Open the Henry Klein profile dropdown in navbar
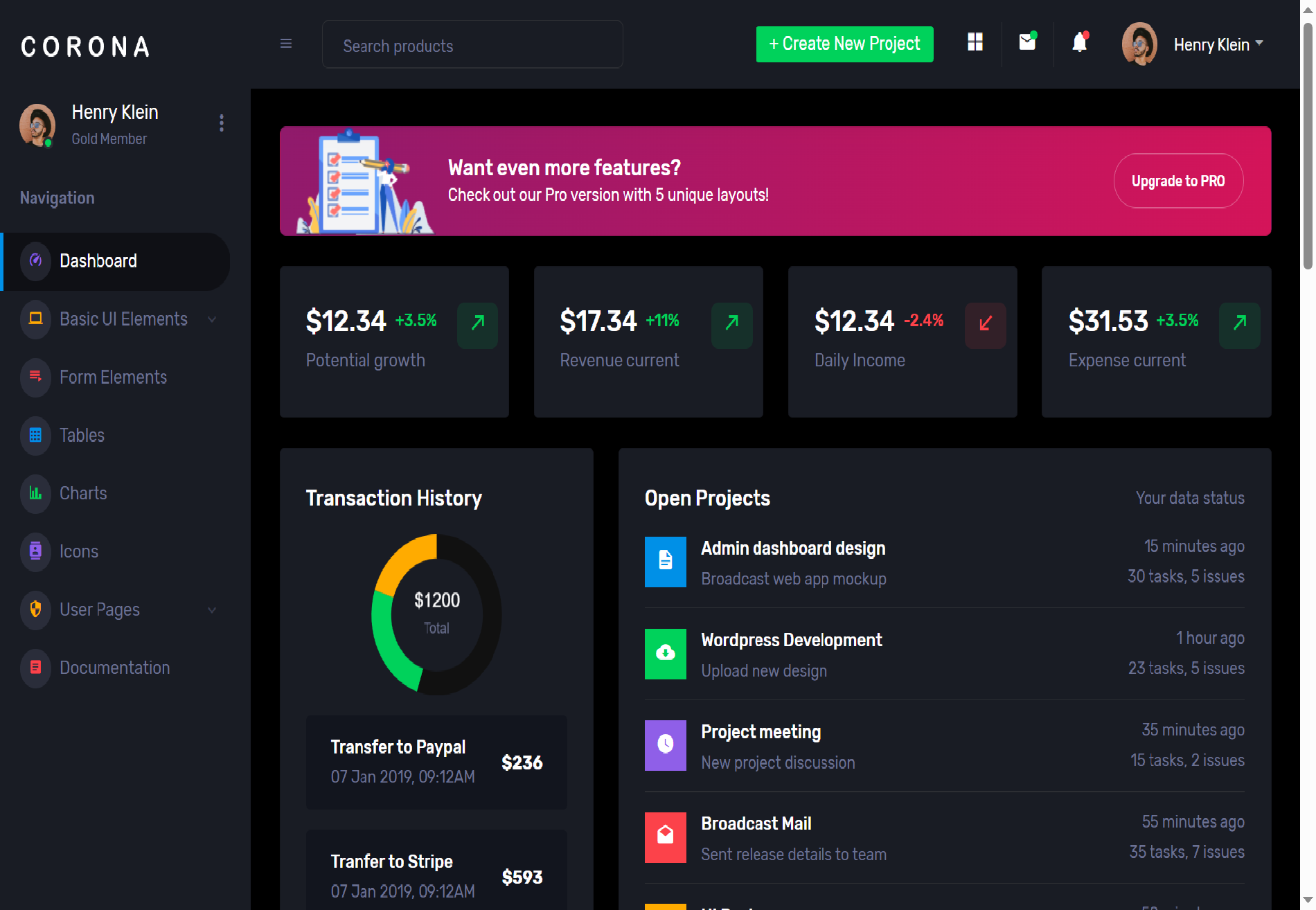 click(x=1217, y=44)
